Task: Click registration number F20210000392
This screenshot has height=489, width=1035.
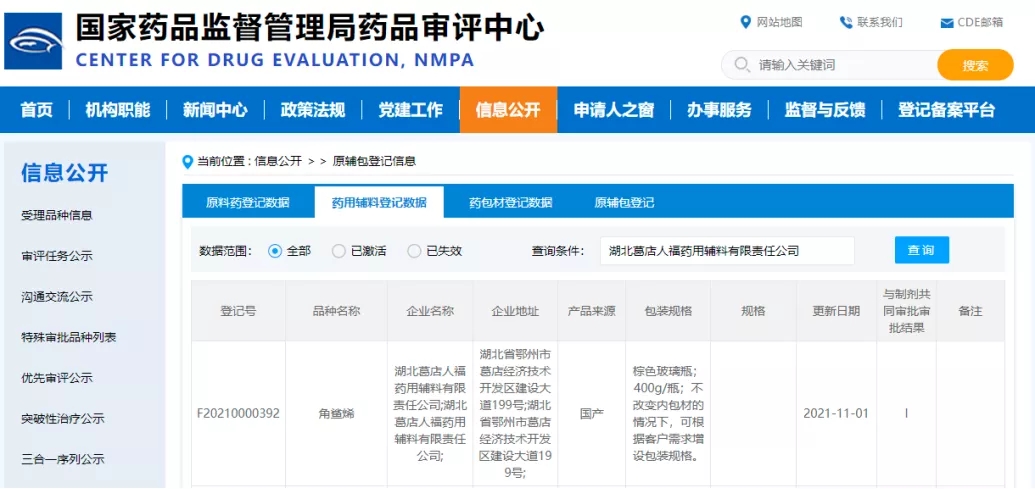Action: pos(238,414)
